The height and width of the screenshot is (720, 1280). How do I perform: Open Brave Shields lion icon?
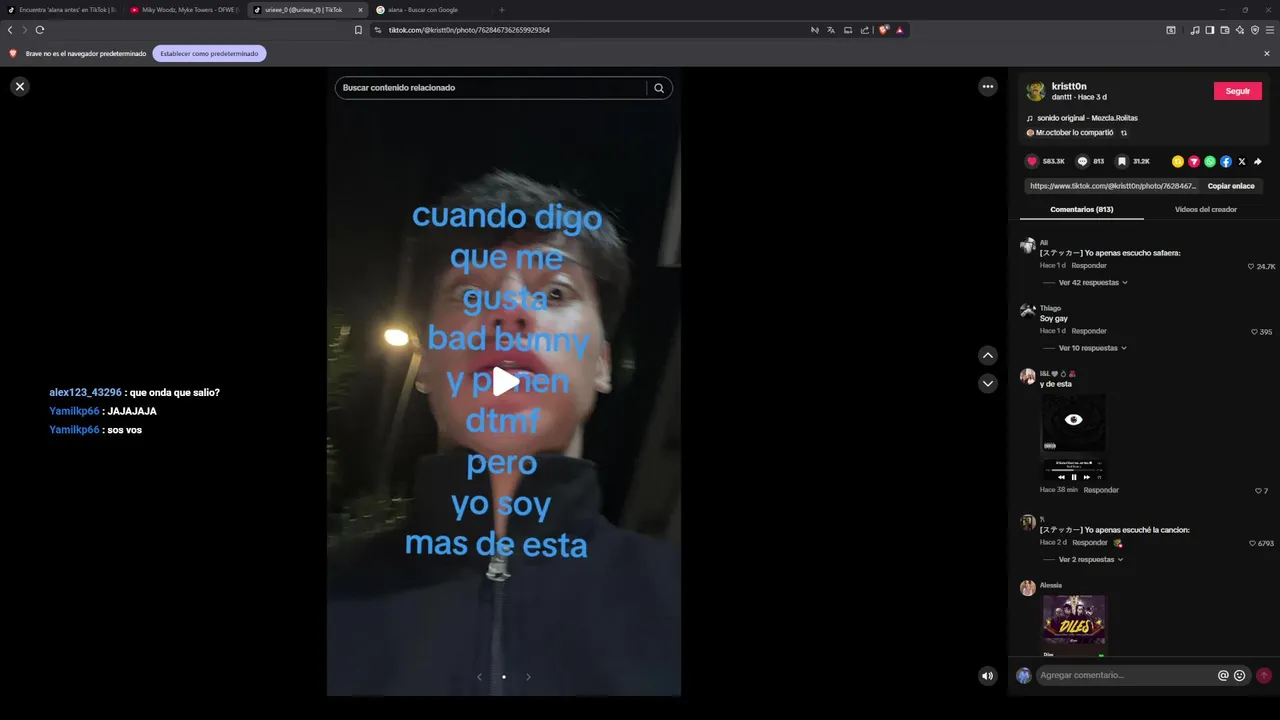pos(884,30)
